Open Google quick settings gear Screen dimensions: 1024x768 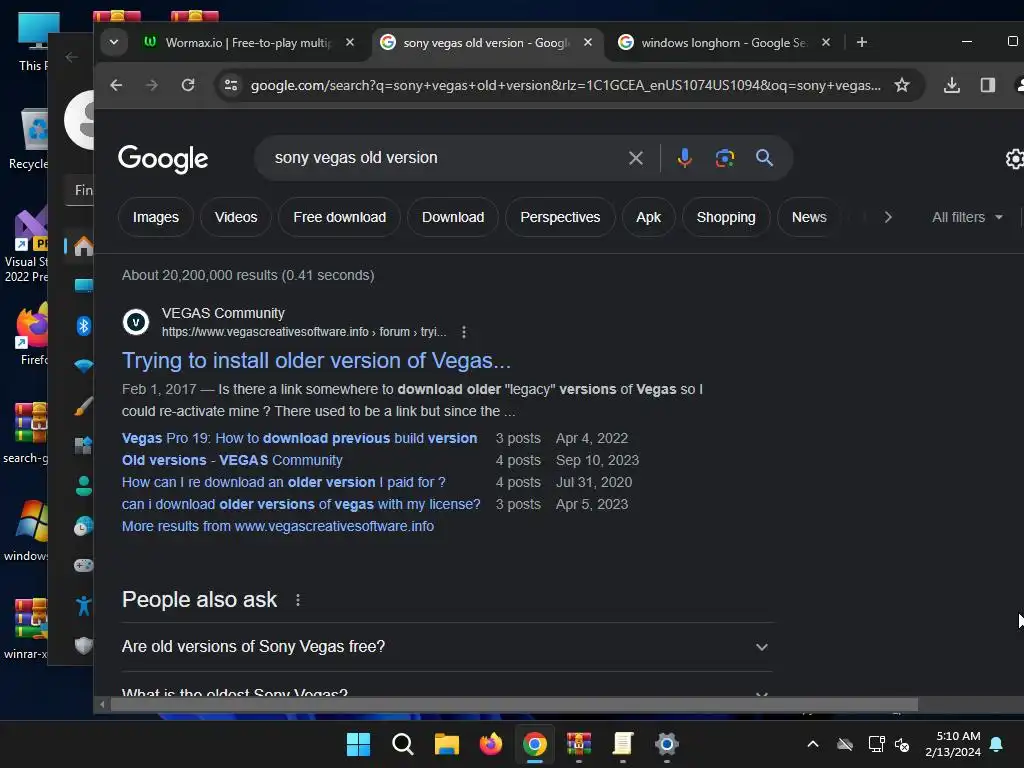(x=1014, y=159)
